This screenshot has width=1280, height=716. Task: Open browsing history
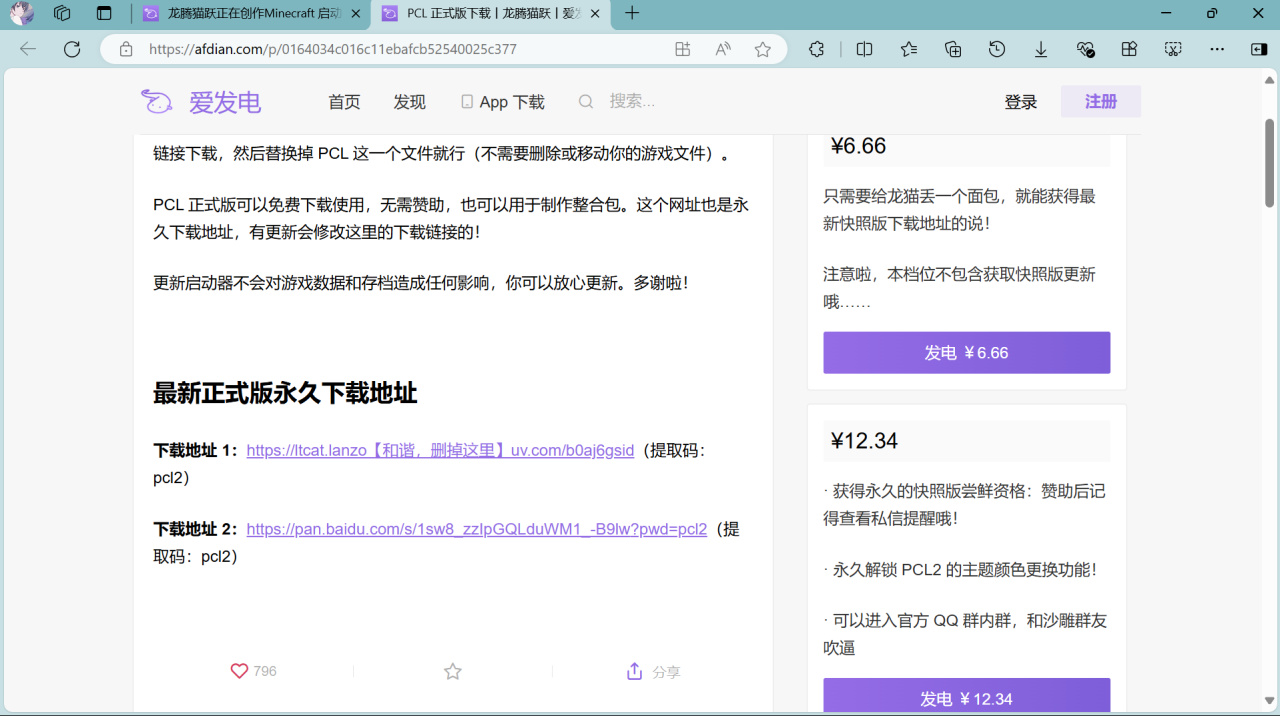click(x=997, y=49)
